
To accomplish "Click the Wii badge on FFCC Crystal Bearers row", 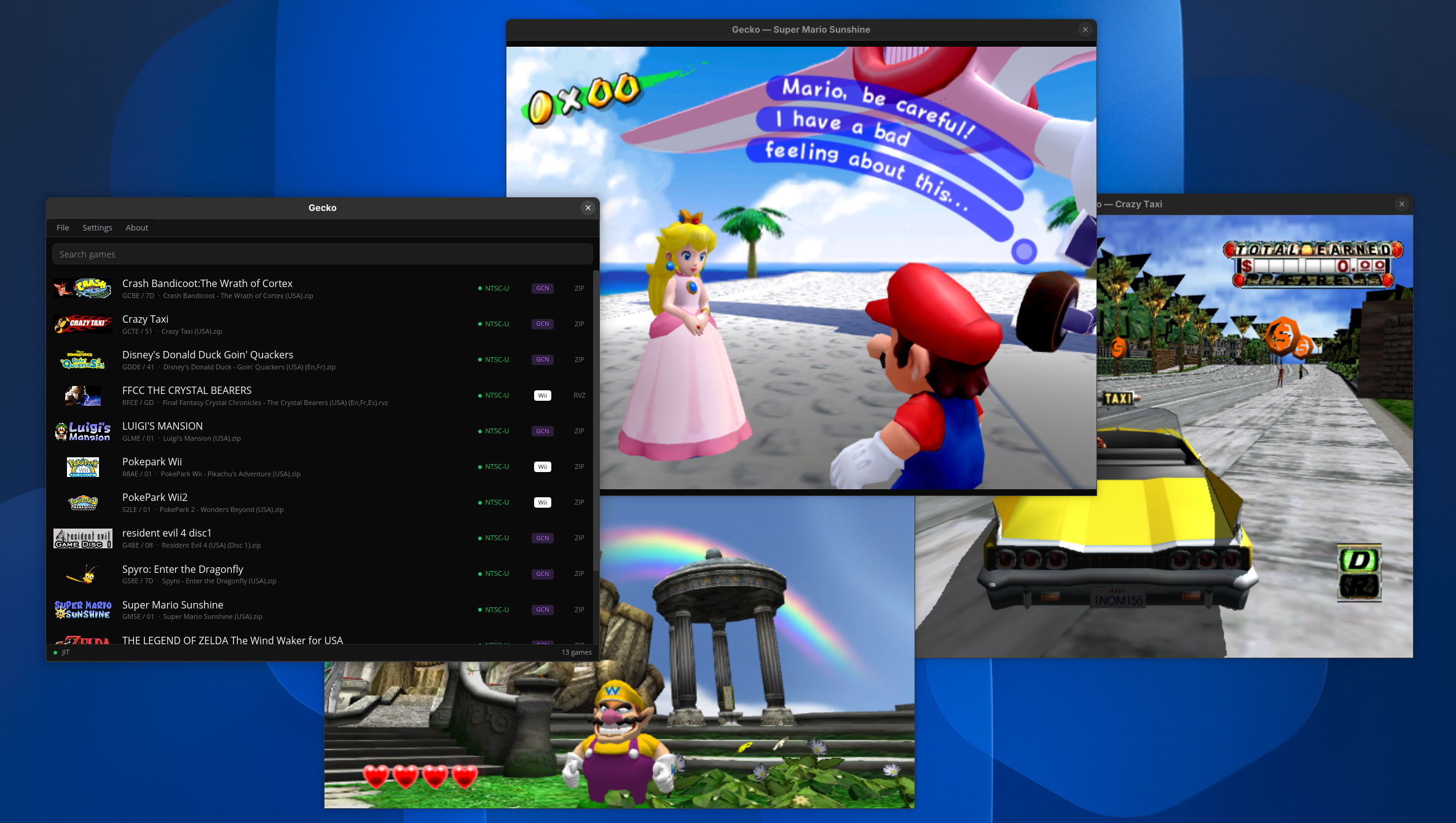I will point(542,395).
